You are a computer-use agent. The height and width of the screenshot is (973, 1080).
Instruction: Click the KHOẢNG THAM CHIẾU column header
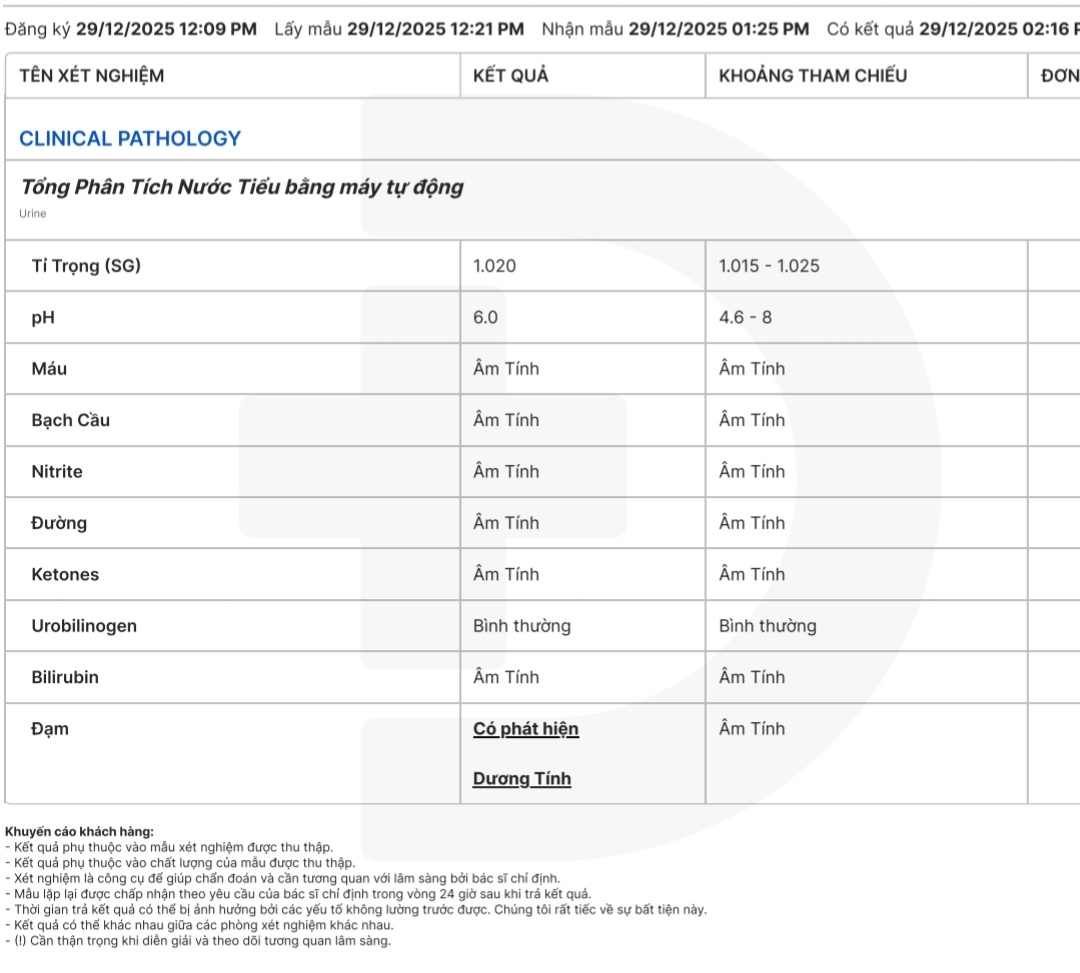(813, 76)
